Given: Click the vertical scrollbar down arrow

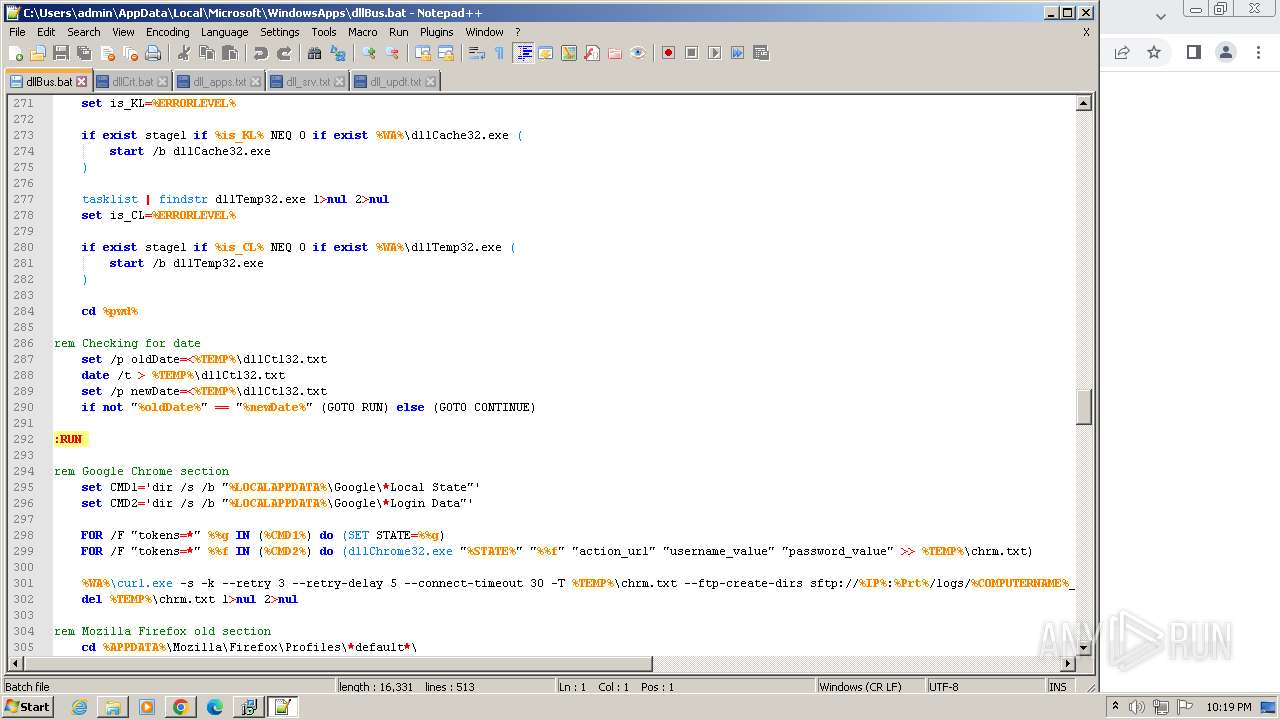Looking at the screenshot, I should (x=1083, y=648).
